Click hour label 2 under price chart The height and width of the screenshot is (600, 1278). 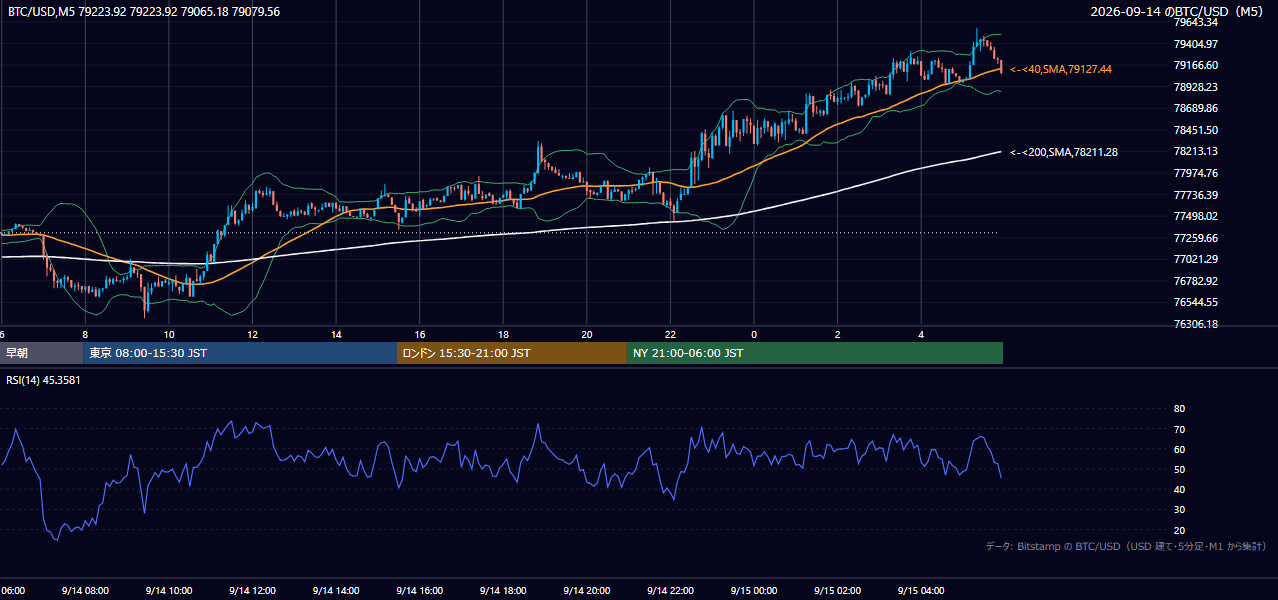(x=838, y=334)
